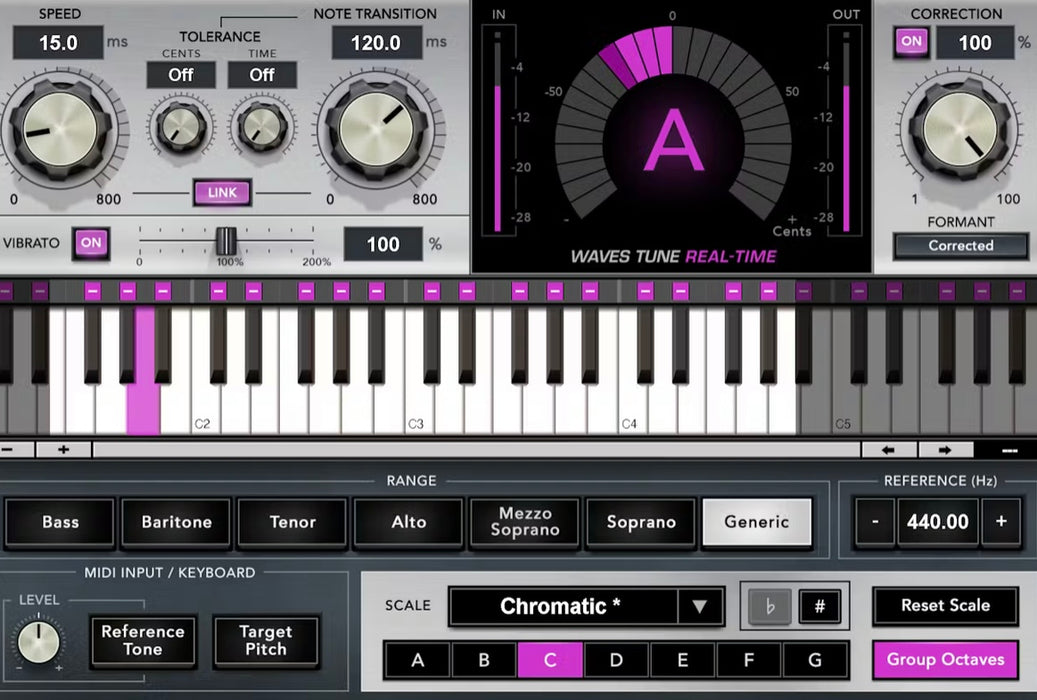Select scale root note E
The image size is (1037, 700).
[683, 660]
